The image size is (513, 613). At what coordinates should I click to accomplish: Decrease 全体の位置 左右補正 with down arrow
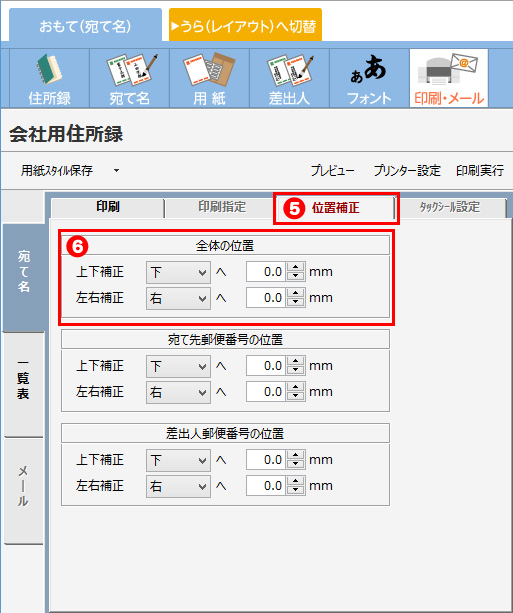296,303
